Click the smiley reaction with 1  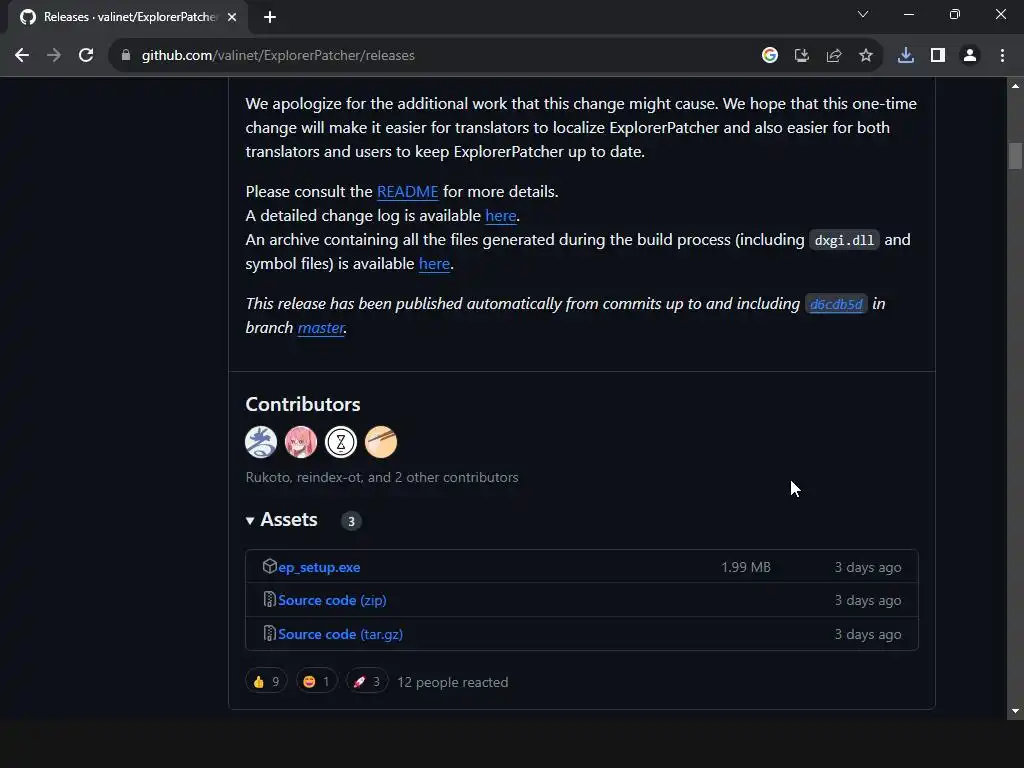317,682
